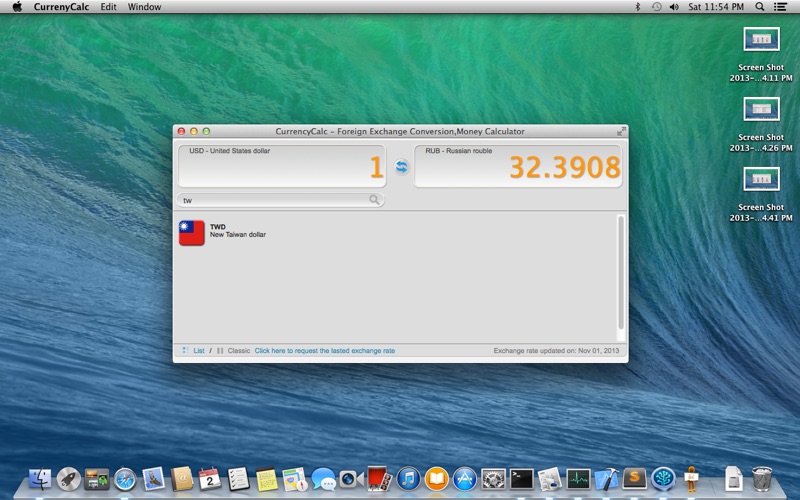Image resolution: width=800 pixels, height=500 pixels.
Task: Select the TWD New Taiwan dollar row
Action: 396,233
